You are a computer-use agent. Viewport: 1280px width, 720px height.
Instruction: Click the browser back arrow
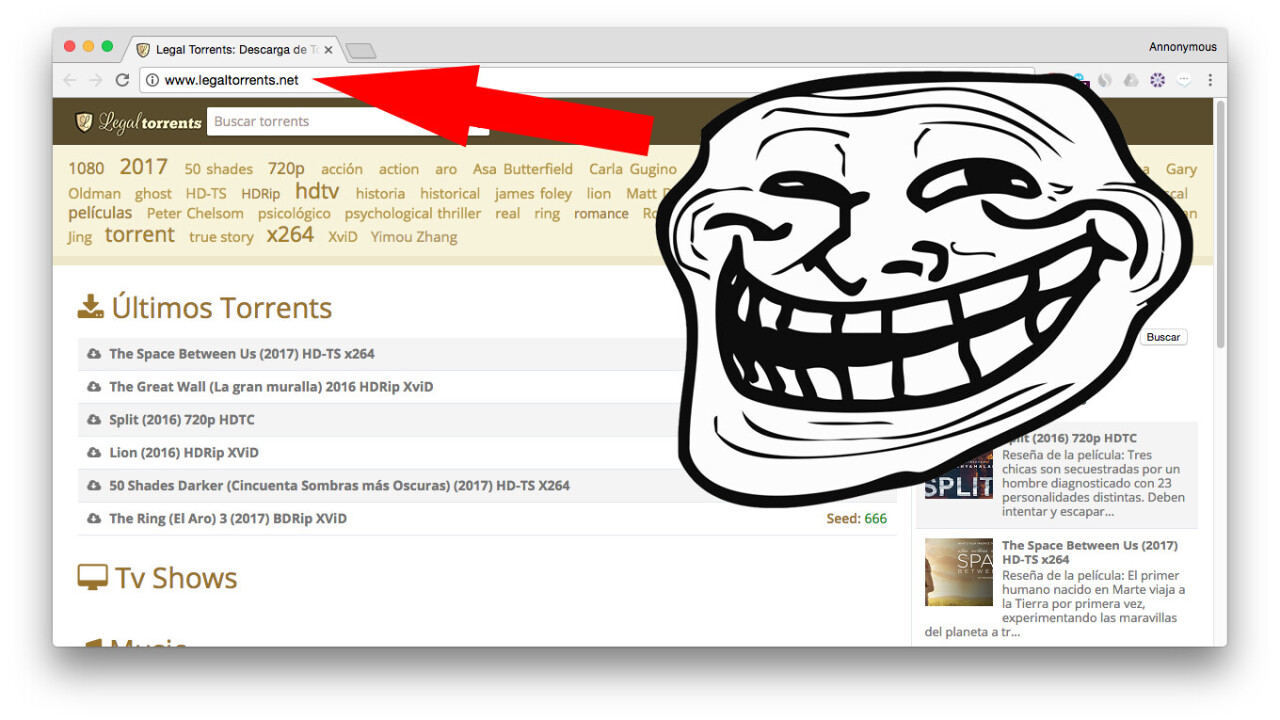point(69,80)
